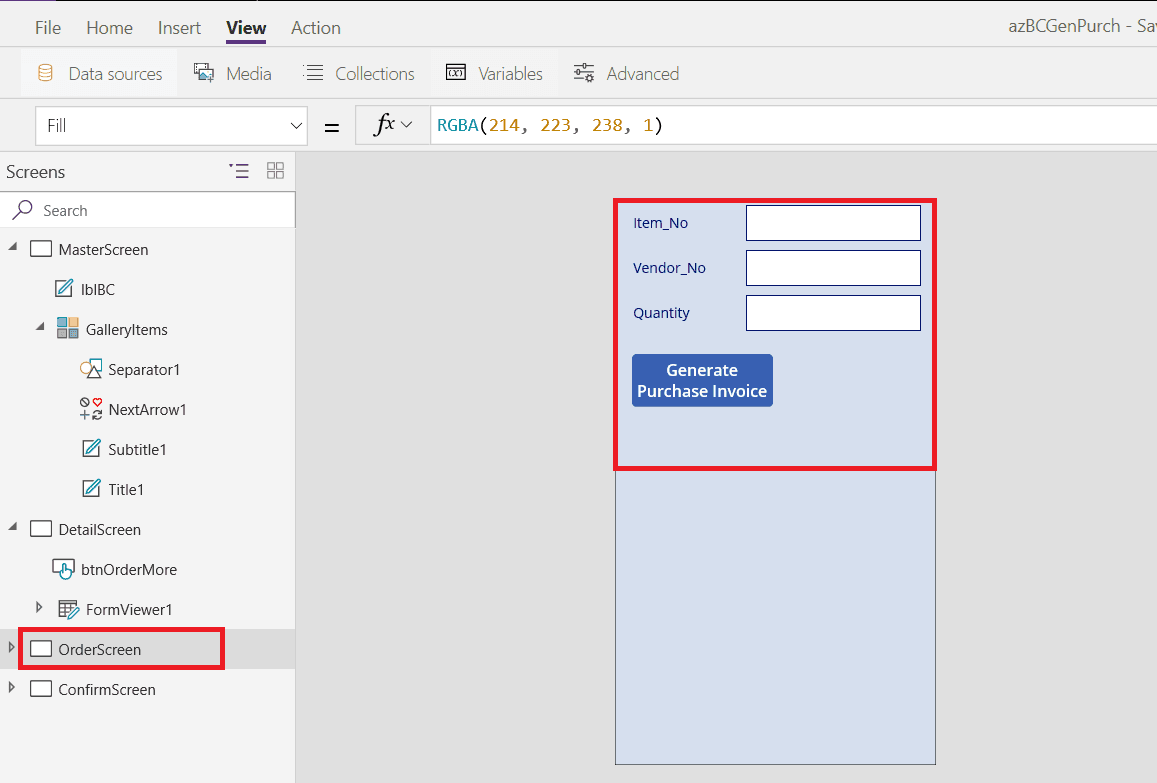Click the Subtitle1 label icon

(x=91, y=449)
